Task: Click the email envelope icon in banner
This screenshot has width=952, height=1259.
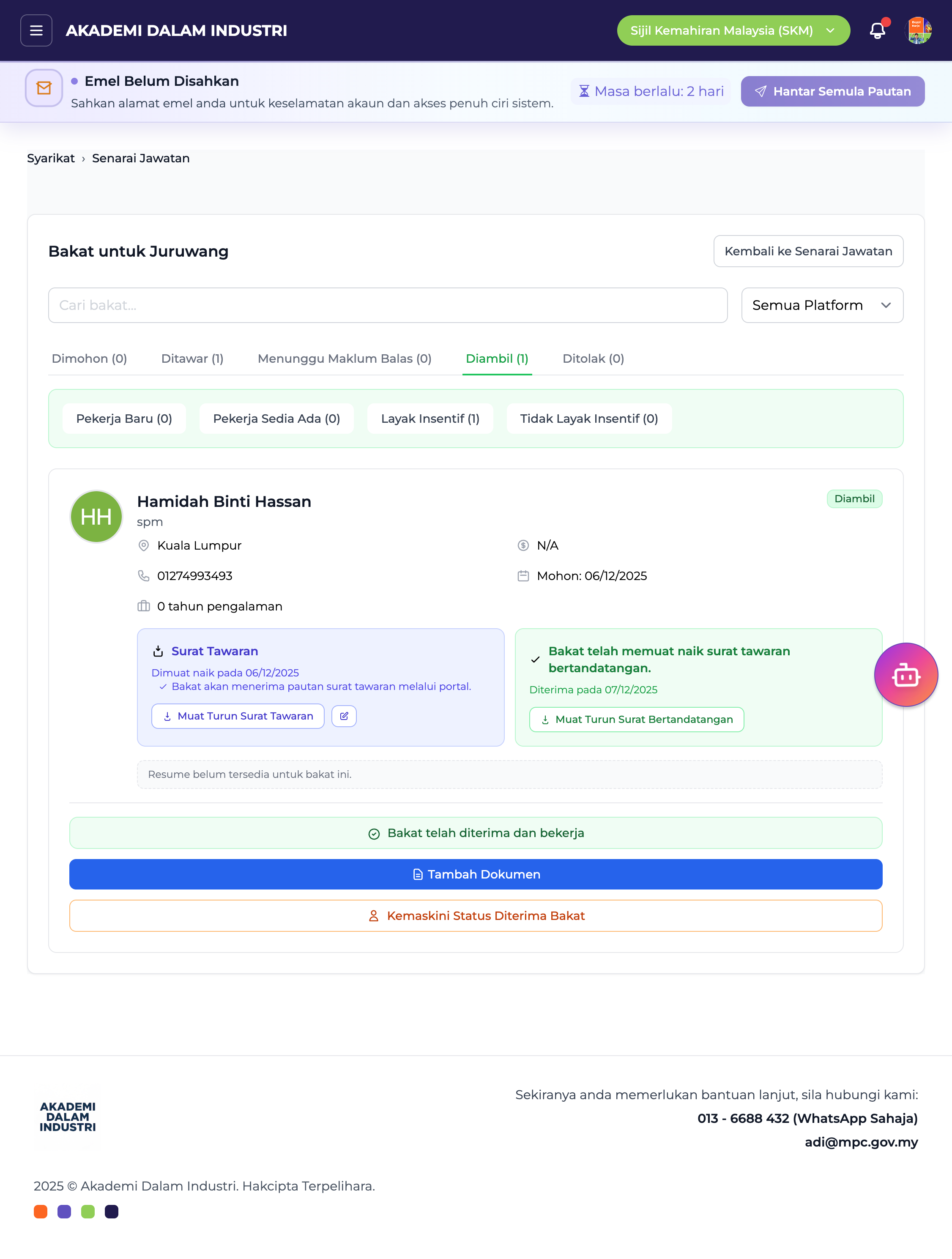Action: [44, 88]
